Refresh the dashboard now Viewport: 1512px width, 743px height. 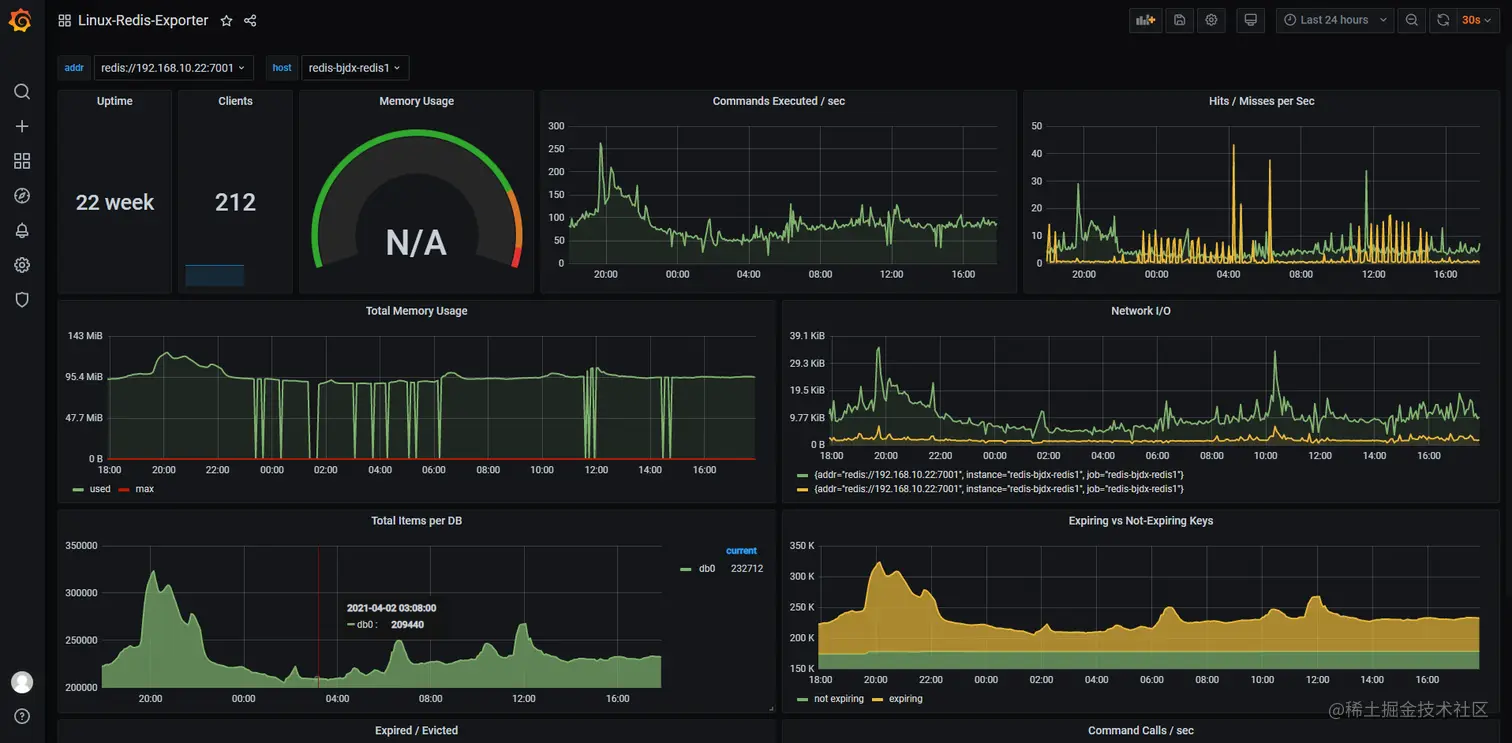pyautogui.click(x=1443, y=20)
